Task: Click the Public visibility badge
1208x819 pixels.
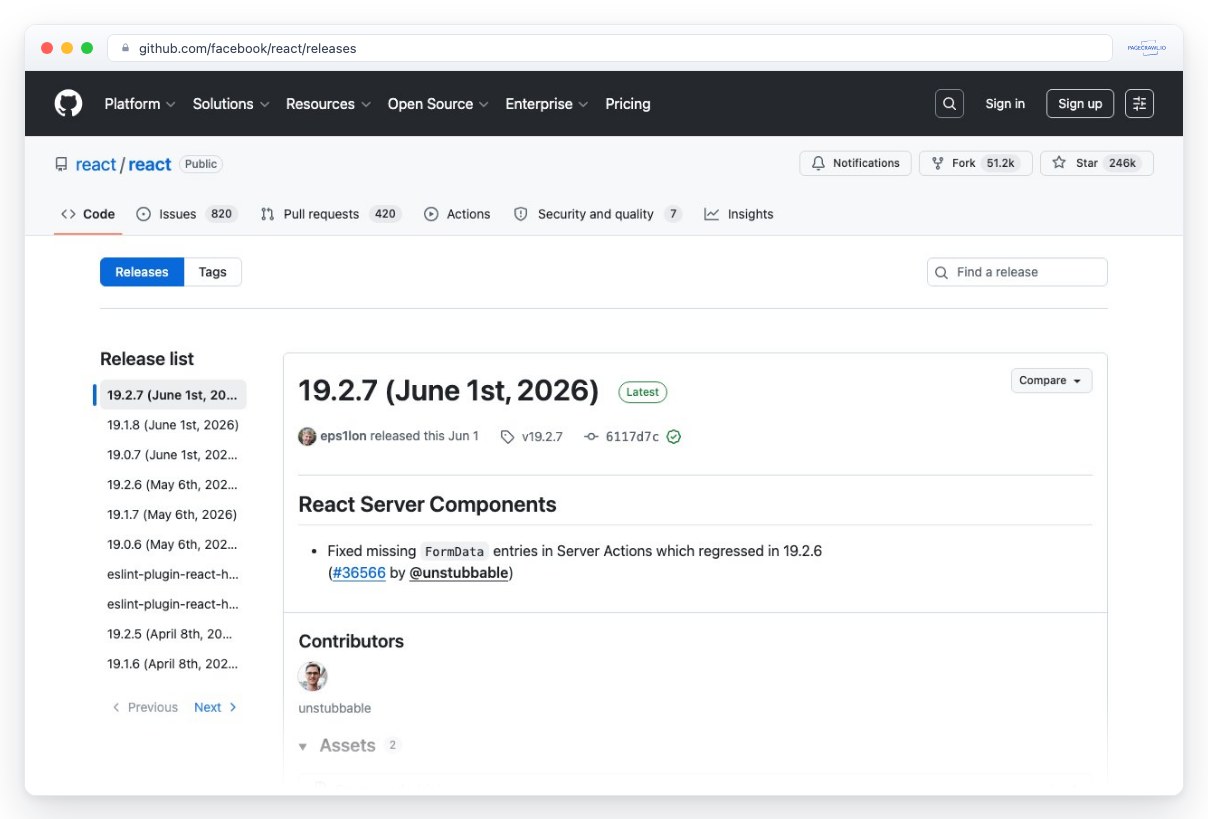Action: click(x=201, y=164)
